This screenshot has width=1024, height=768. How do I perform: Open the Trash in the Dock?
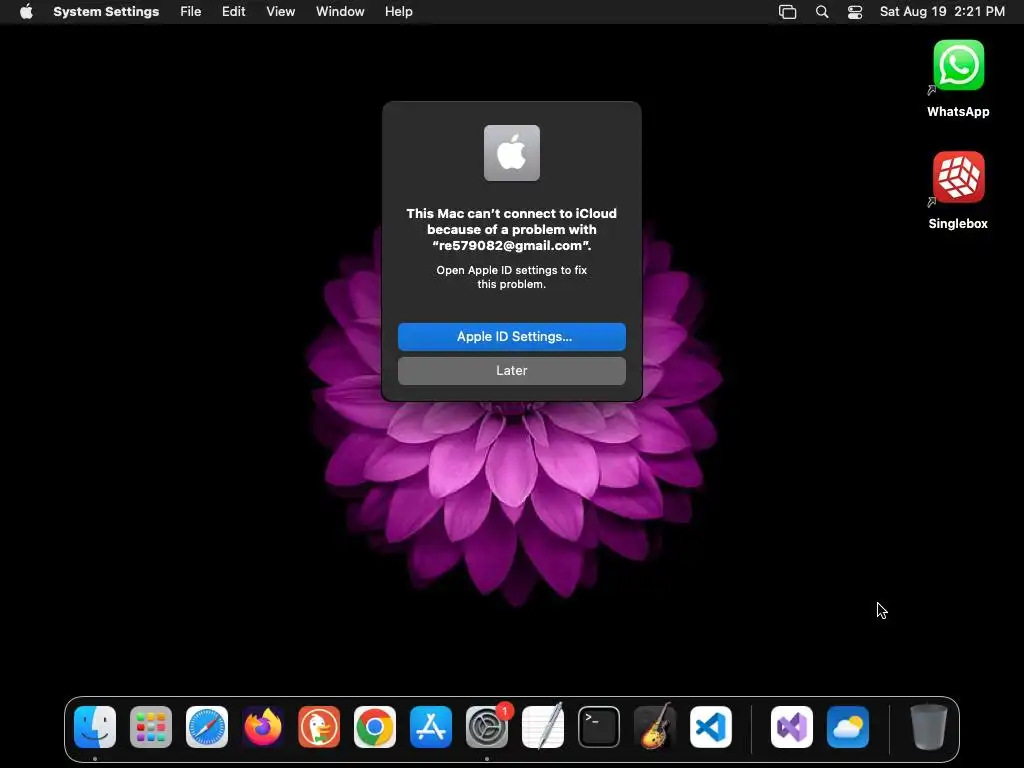click(x=929, y=727)
